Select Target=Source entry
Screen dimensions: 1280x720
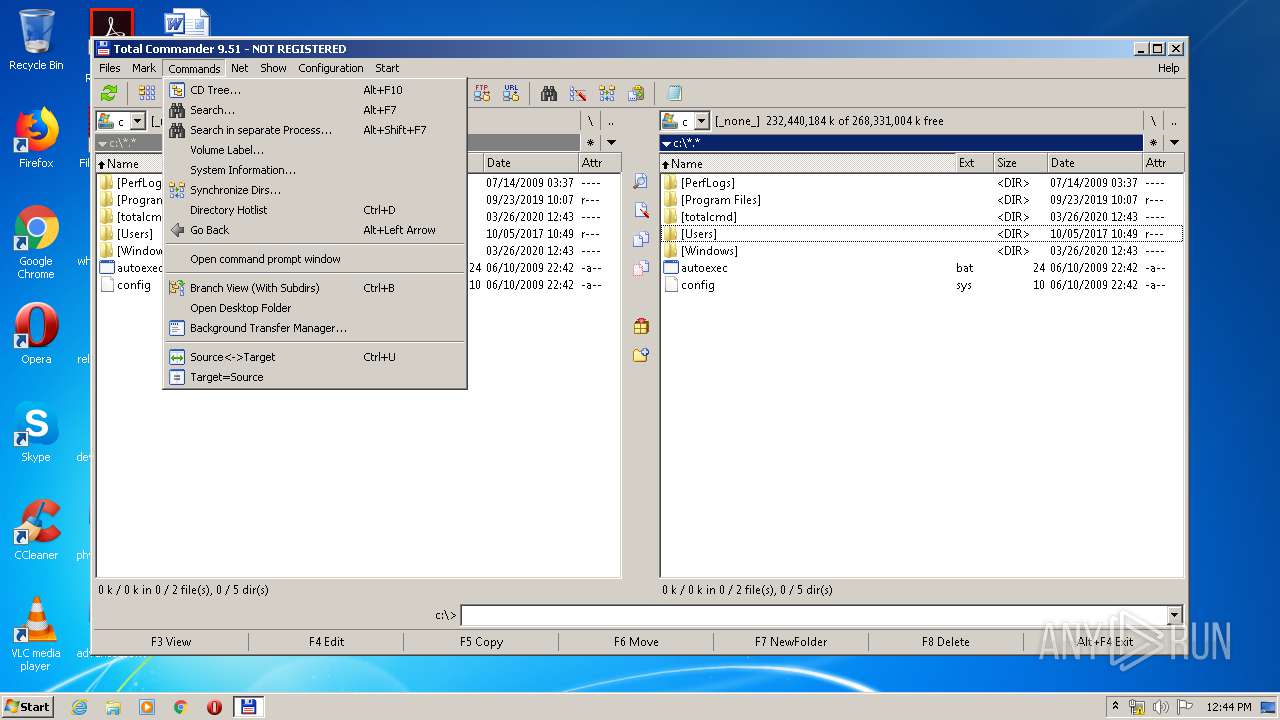click(x=315, y=377)
